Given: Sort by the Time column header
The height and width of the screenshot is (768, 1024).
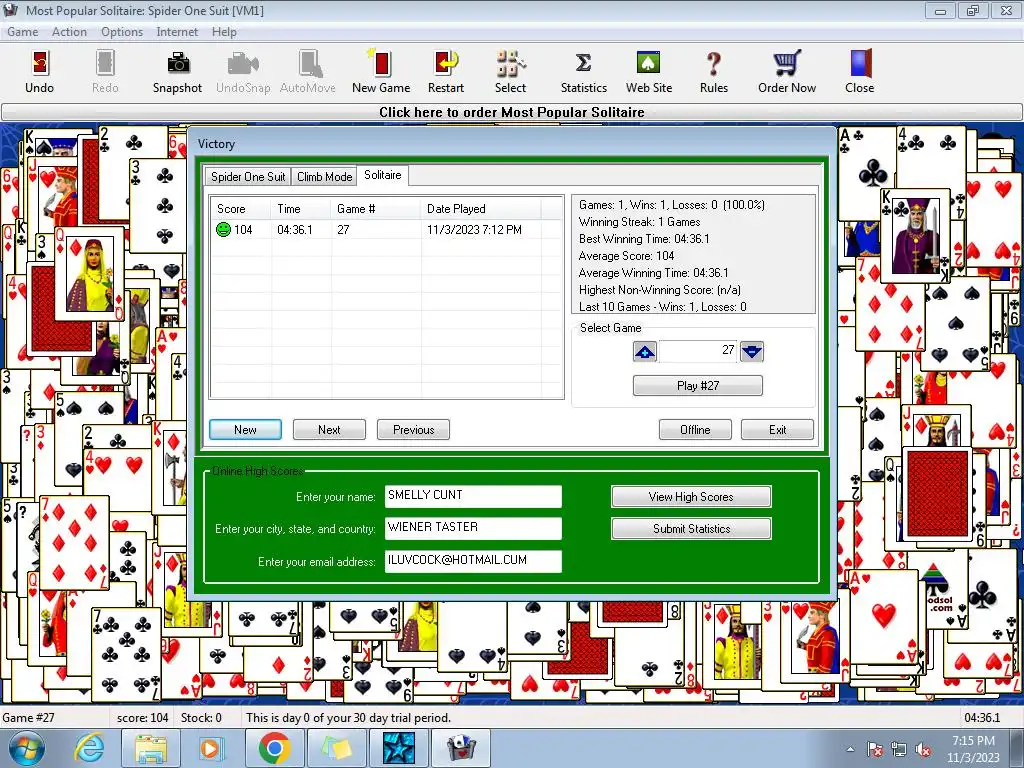Looking at the screenshot, I should (300, 209).
